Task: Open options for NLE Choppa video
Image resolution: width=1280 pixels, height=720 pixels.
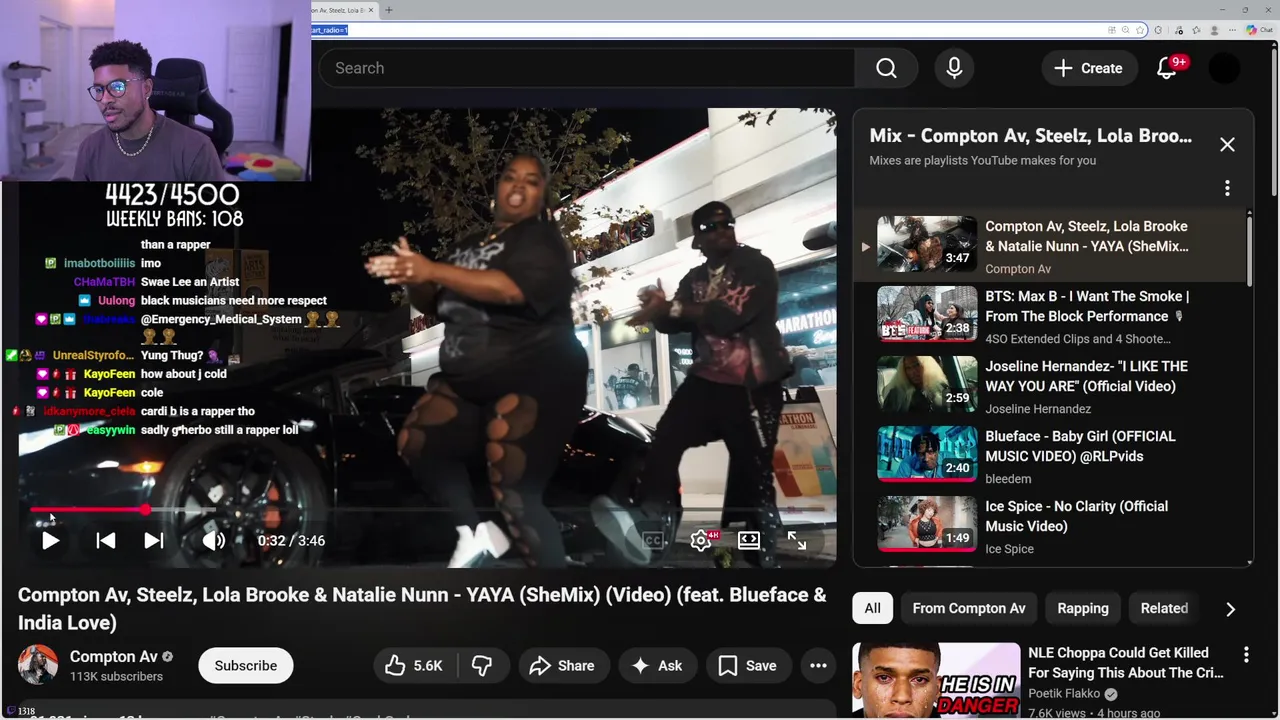Action: [1246, 655]
